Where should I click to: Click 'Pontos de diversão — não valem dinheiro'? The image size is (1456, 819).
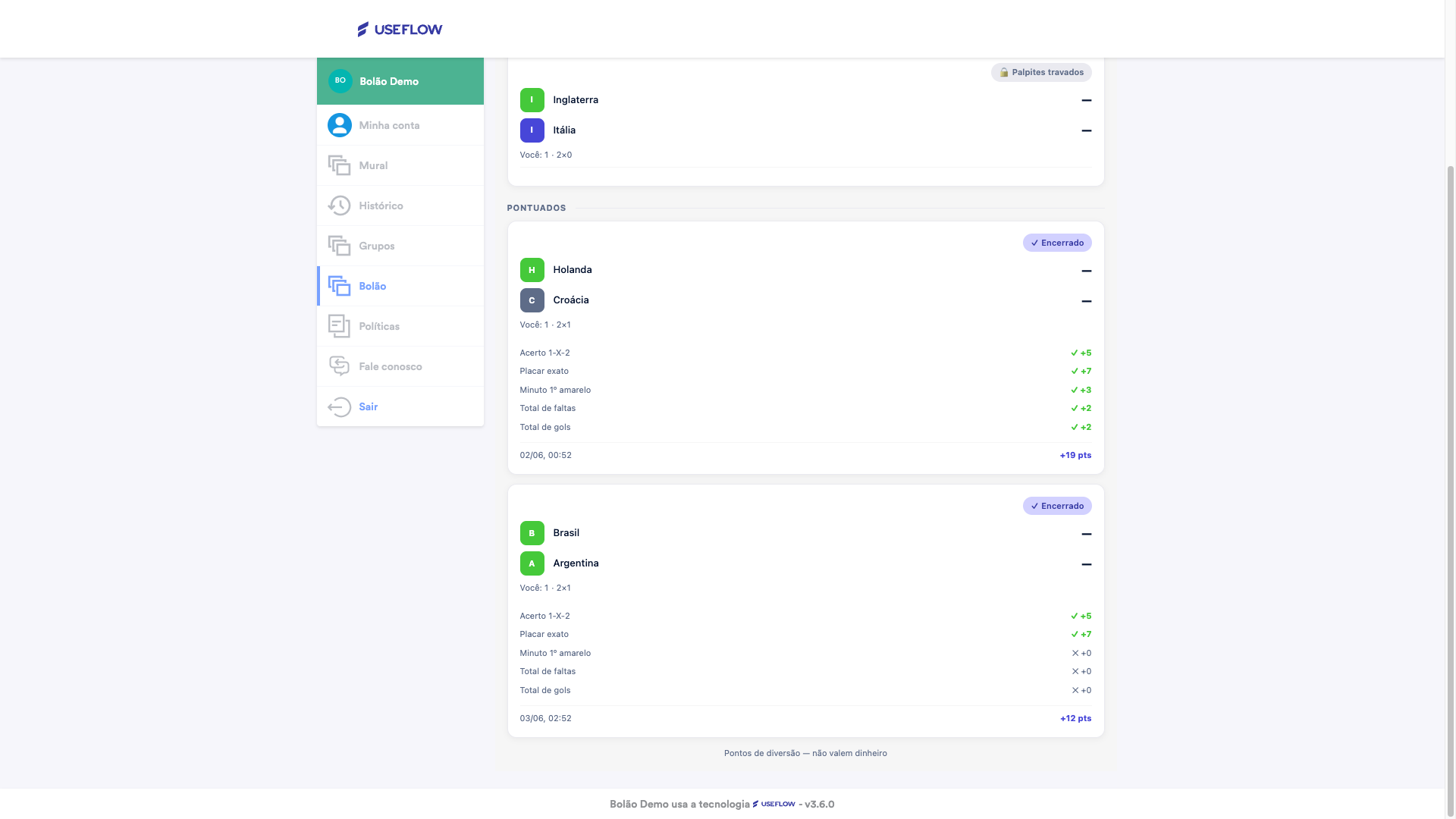(805, 753)
